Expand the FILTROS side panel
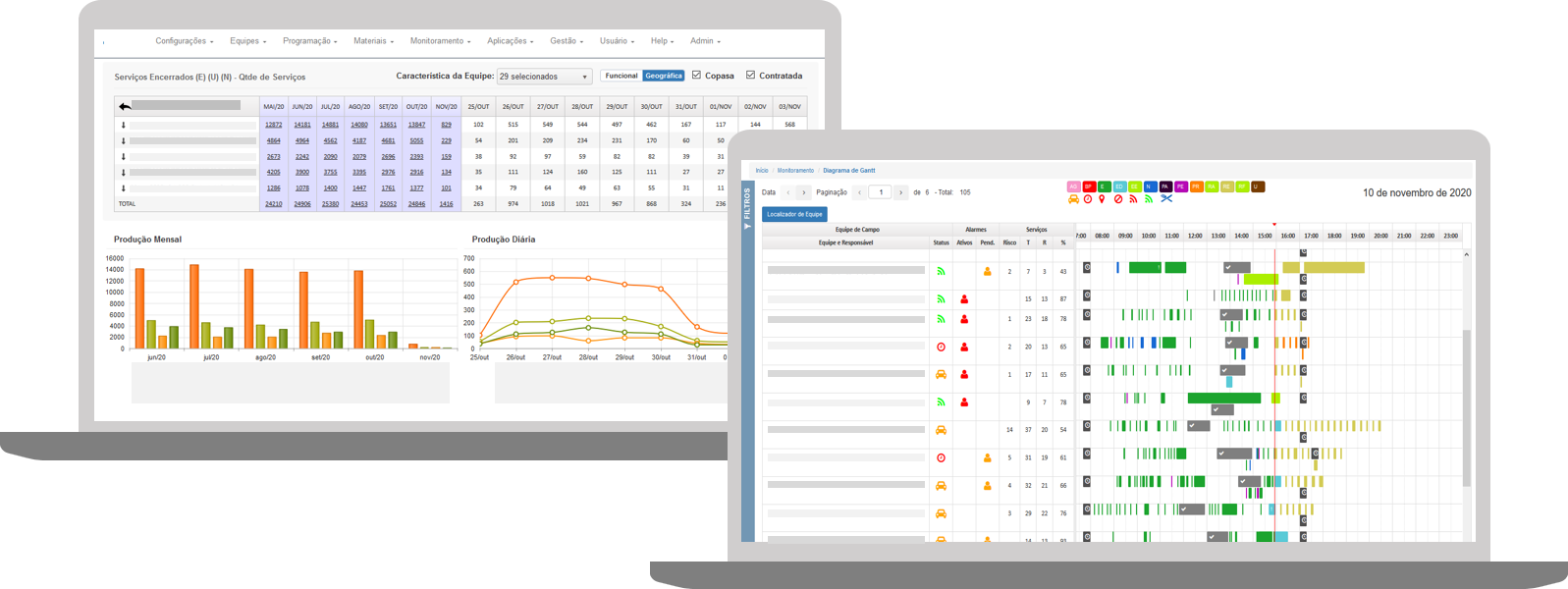1568x589 pixels. point(747,210)
